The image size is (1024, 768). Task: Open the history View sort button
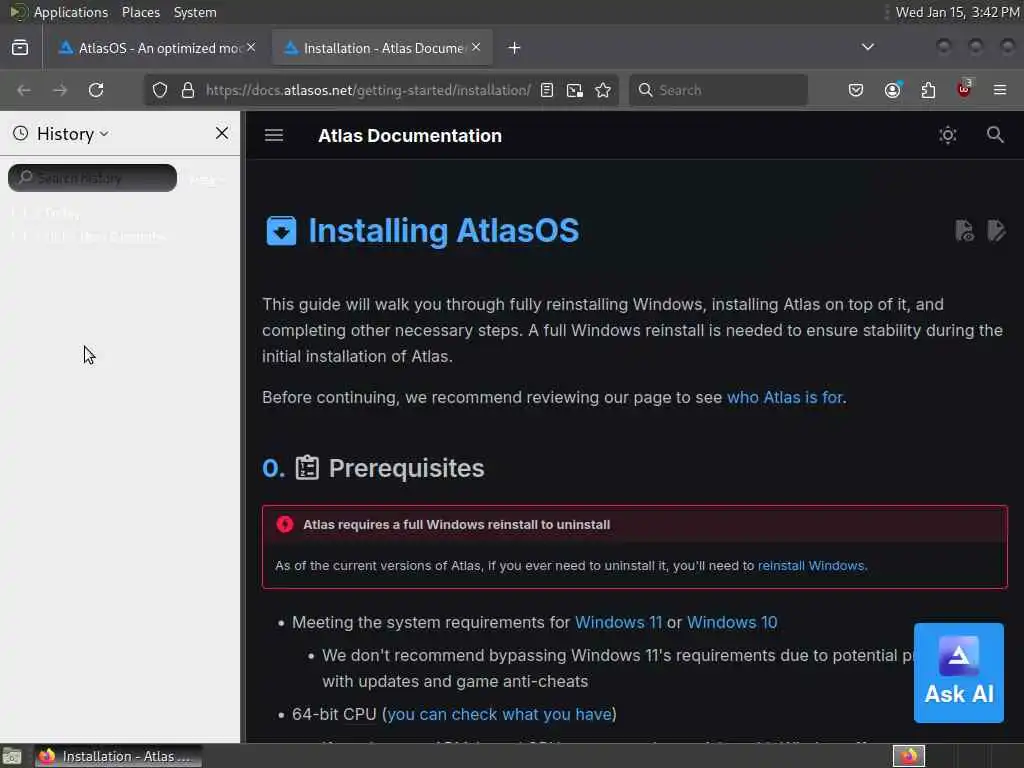pyautogui.click(x=205, y=179)
